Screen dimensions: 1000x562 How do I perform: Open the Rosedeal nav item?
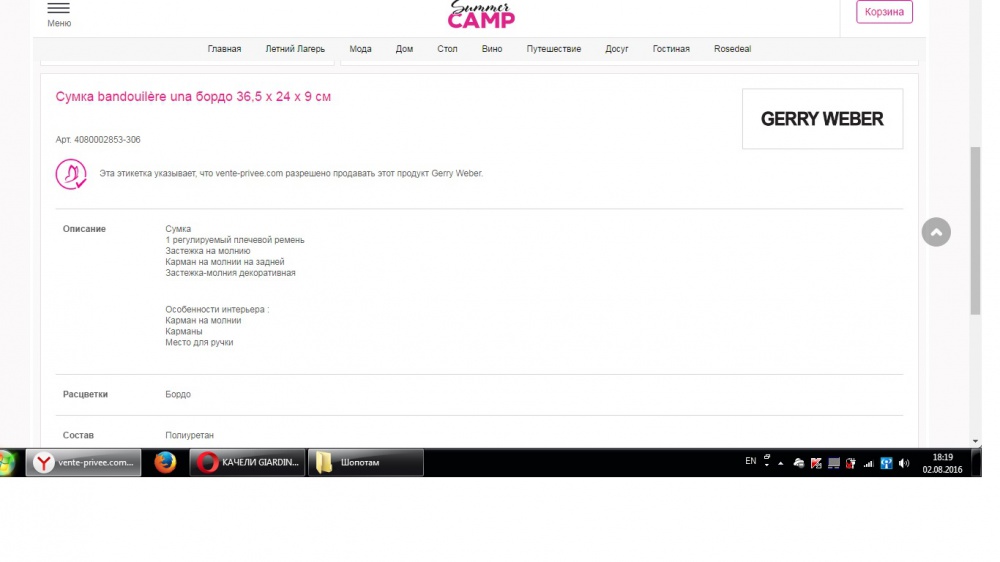tap(732, 49)
